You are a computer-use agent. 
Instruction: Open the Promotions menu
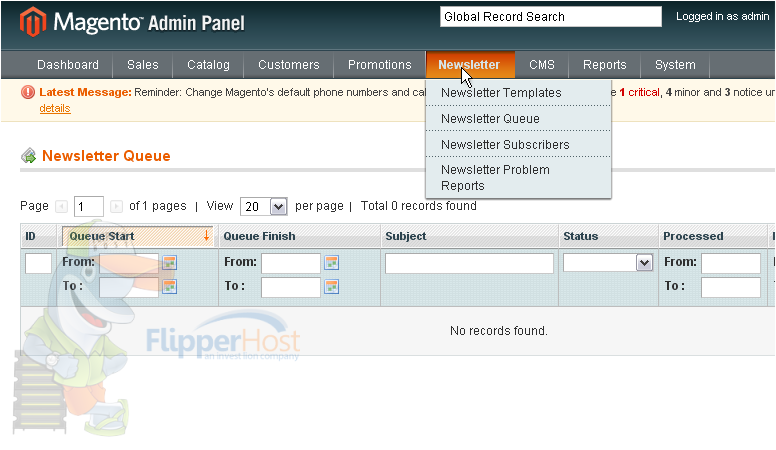[380, 65]
